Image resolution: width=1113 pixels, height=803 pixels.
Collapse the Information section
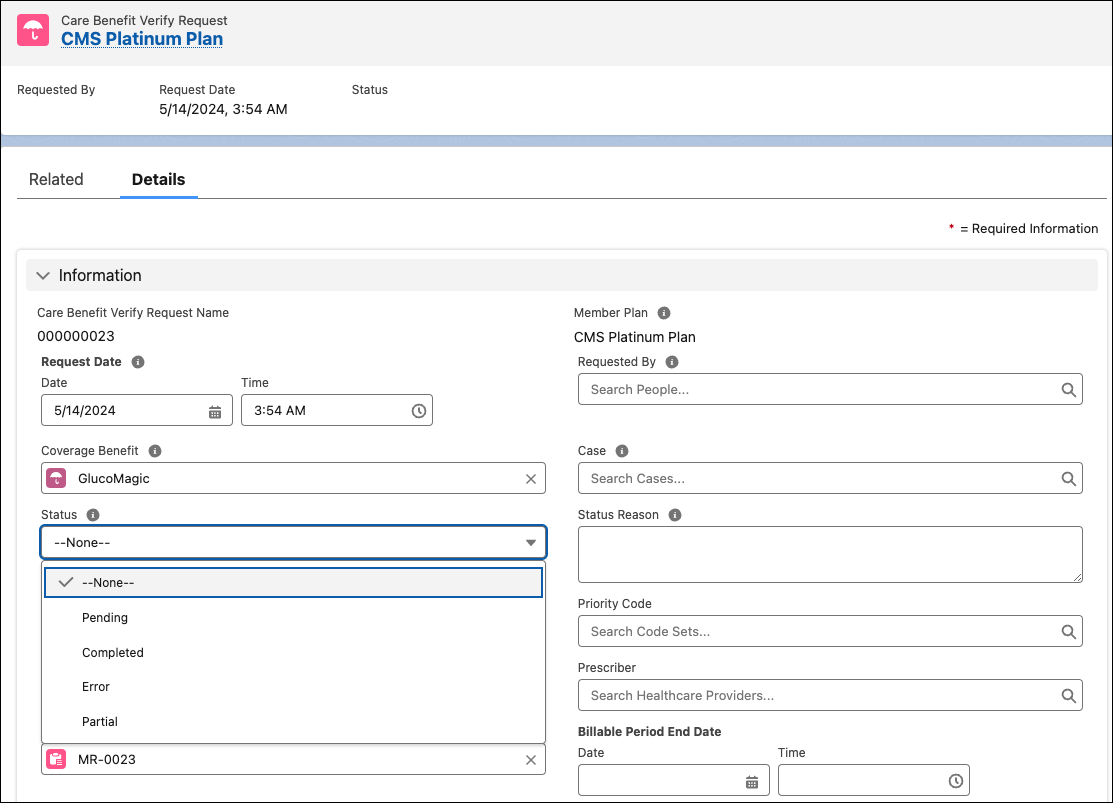coord(43,276)
